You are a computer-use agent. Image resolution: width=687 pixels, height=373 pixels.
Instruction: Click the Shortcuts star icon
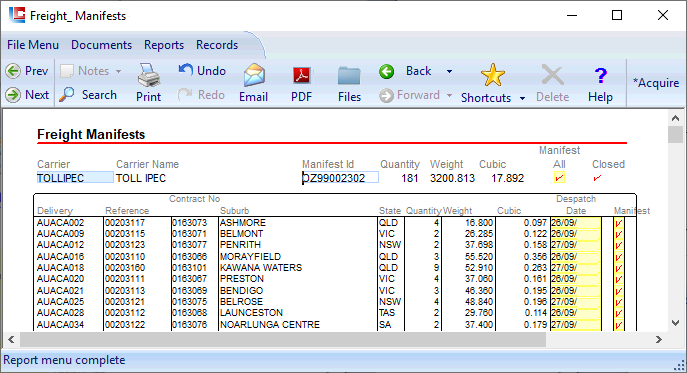coord(493,75)
